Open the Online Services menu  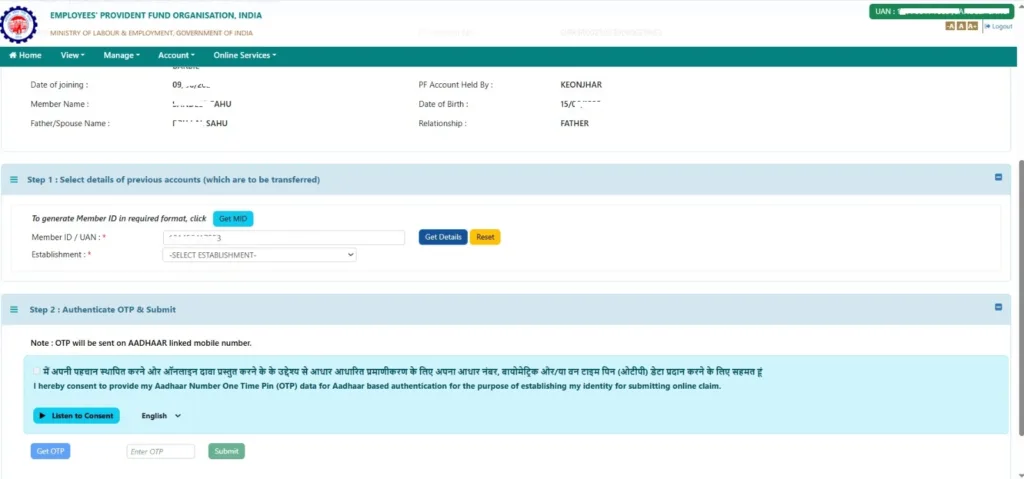245,56
